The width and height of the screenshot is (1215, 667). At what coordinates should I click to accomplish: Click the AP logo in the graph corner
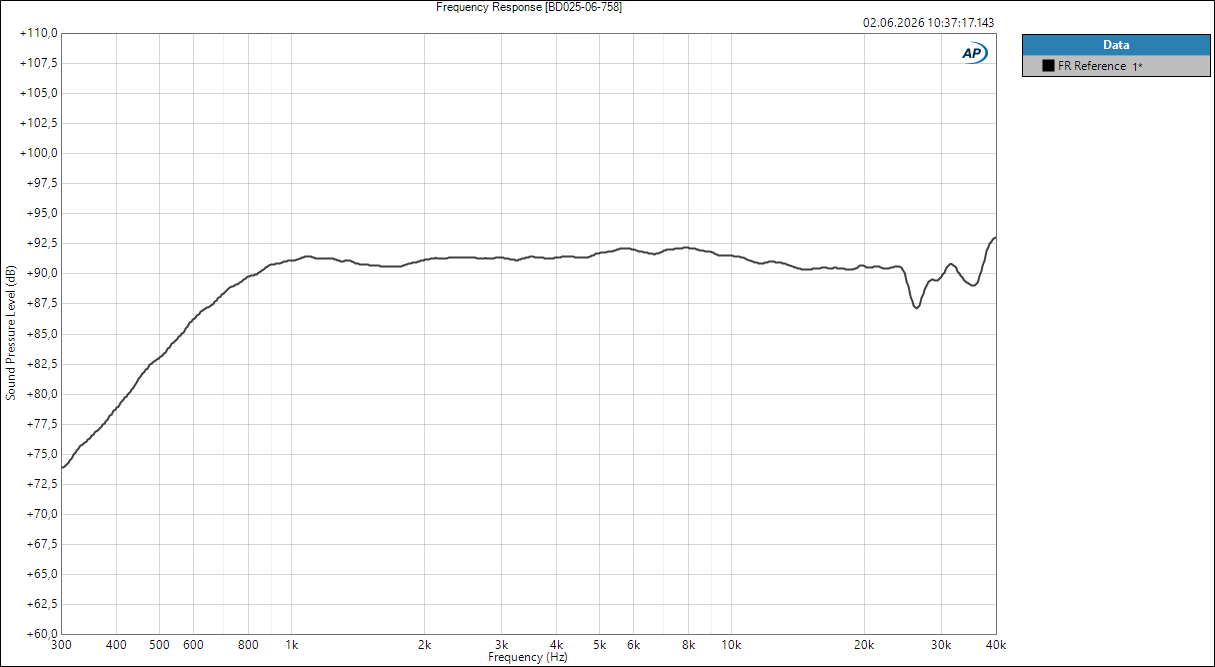[975, 53]
